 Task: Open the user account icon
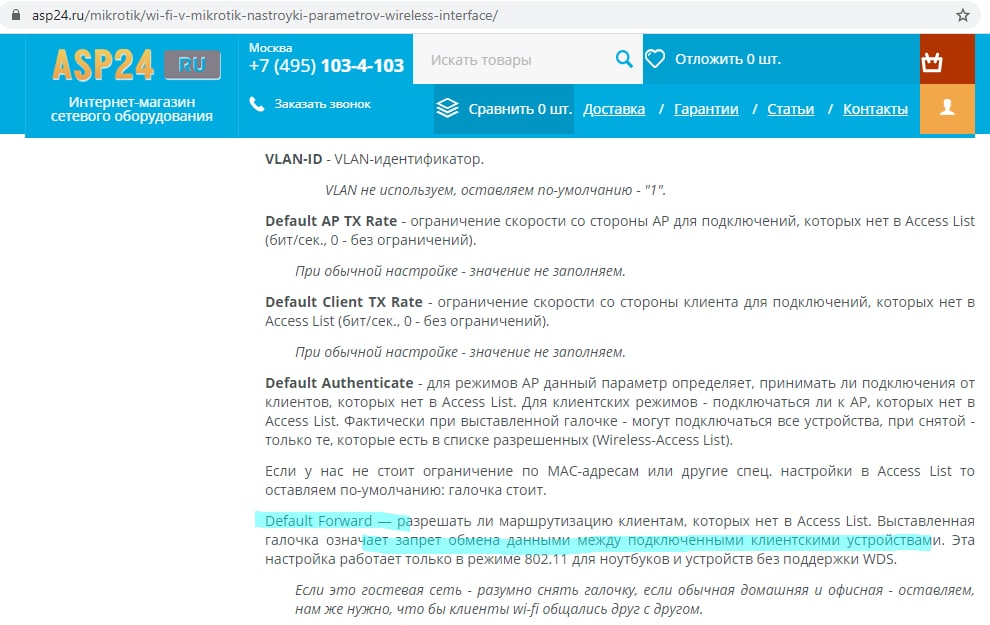click(x=947, y=108)
